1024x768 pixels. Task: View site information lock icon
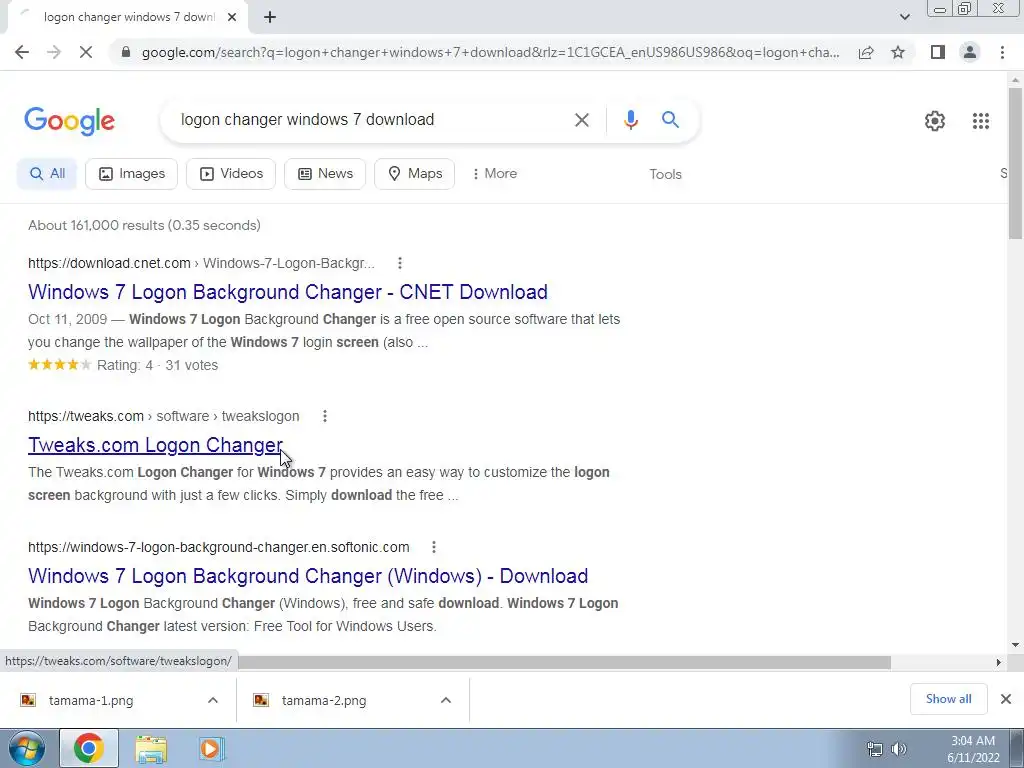click(x=126, y=52)
